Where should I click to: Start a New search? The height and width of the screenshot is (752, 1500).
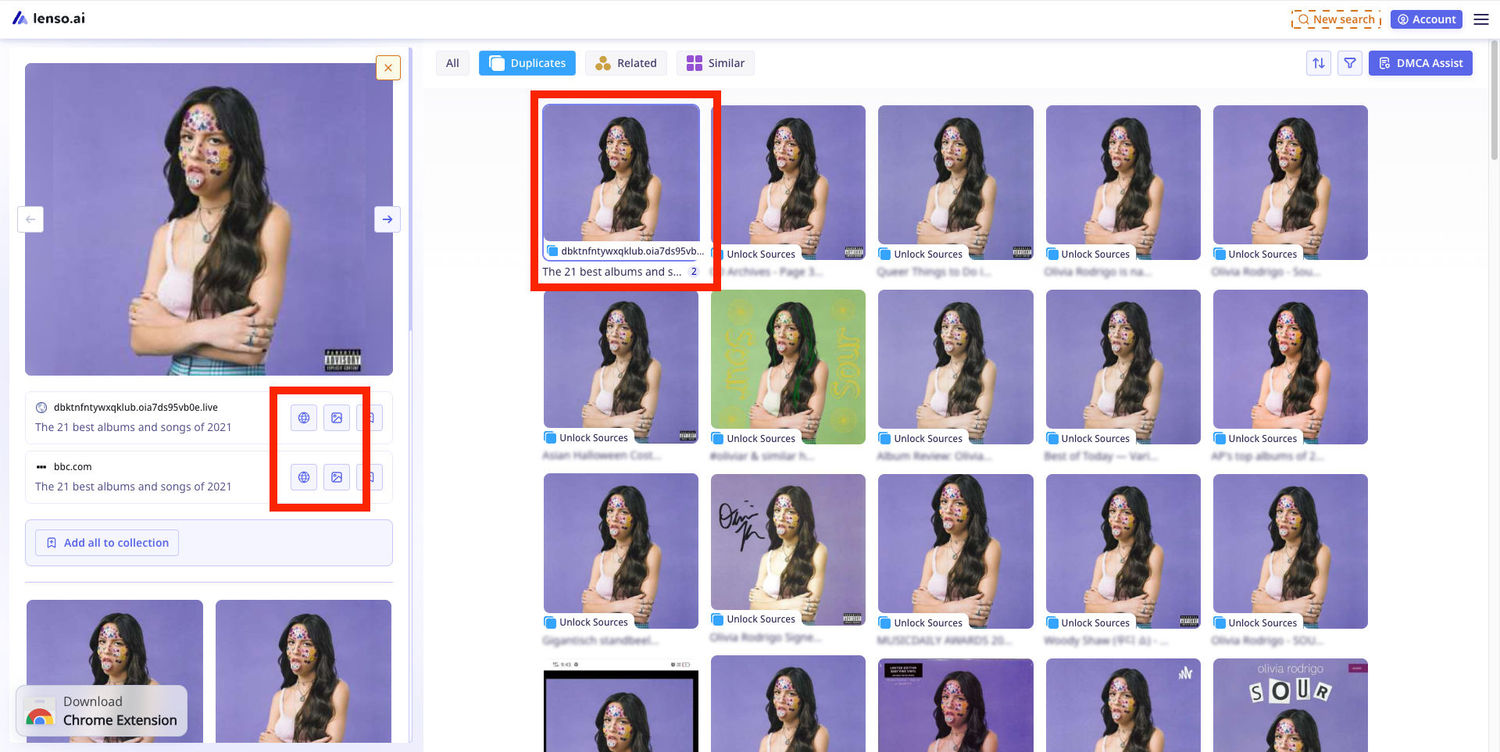[x=1336, y=19]
